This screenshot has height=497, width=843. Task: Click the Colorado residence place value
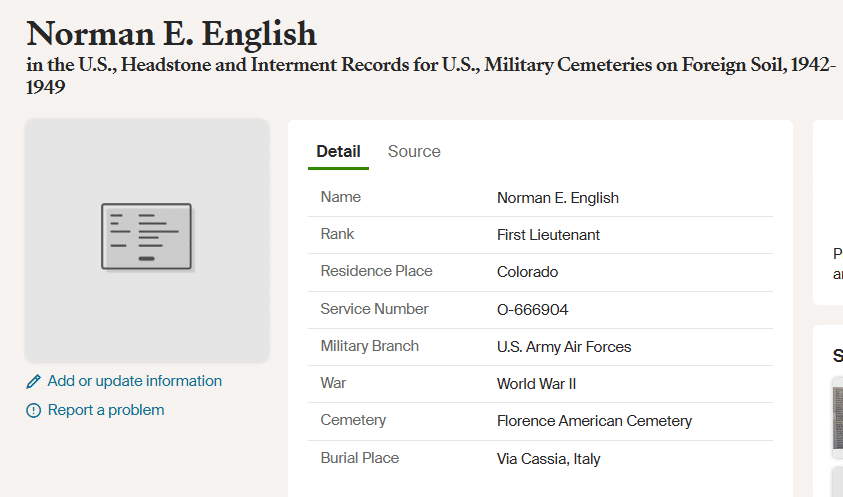[527, 272]
